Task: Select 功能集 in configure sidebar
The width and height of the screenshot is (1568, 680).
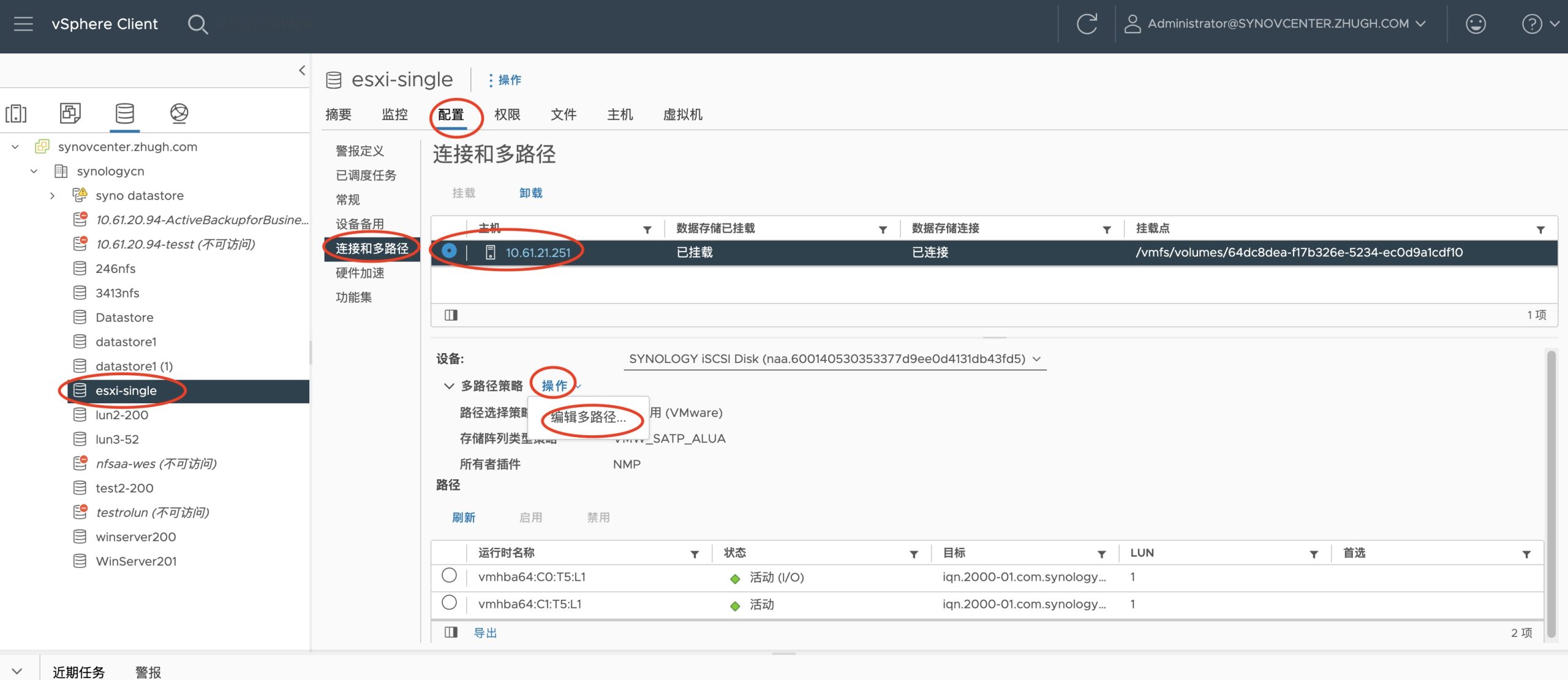Action: (354, 297)
